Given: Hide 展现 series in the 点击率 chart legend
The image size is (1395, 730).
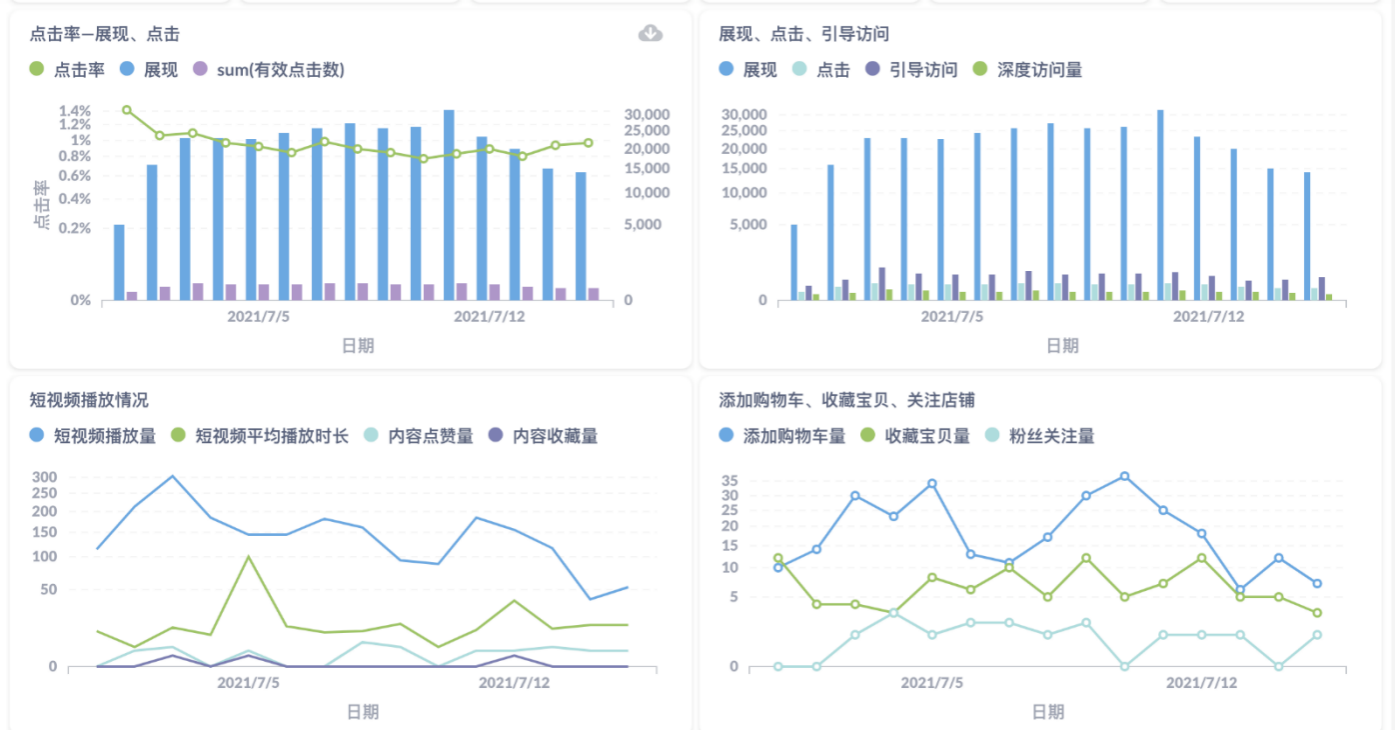Looking at the screenshot, I should [x=149, y=70].
